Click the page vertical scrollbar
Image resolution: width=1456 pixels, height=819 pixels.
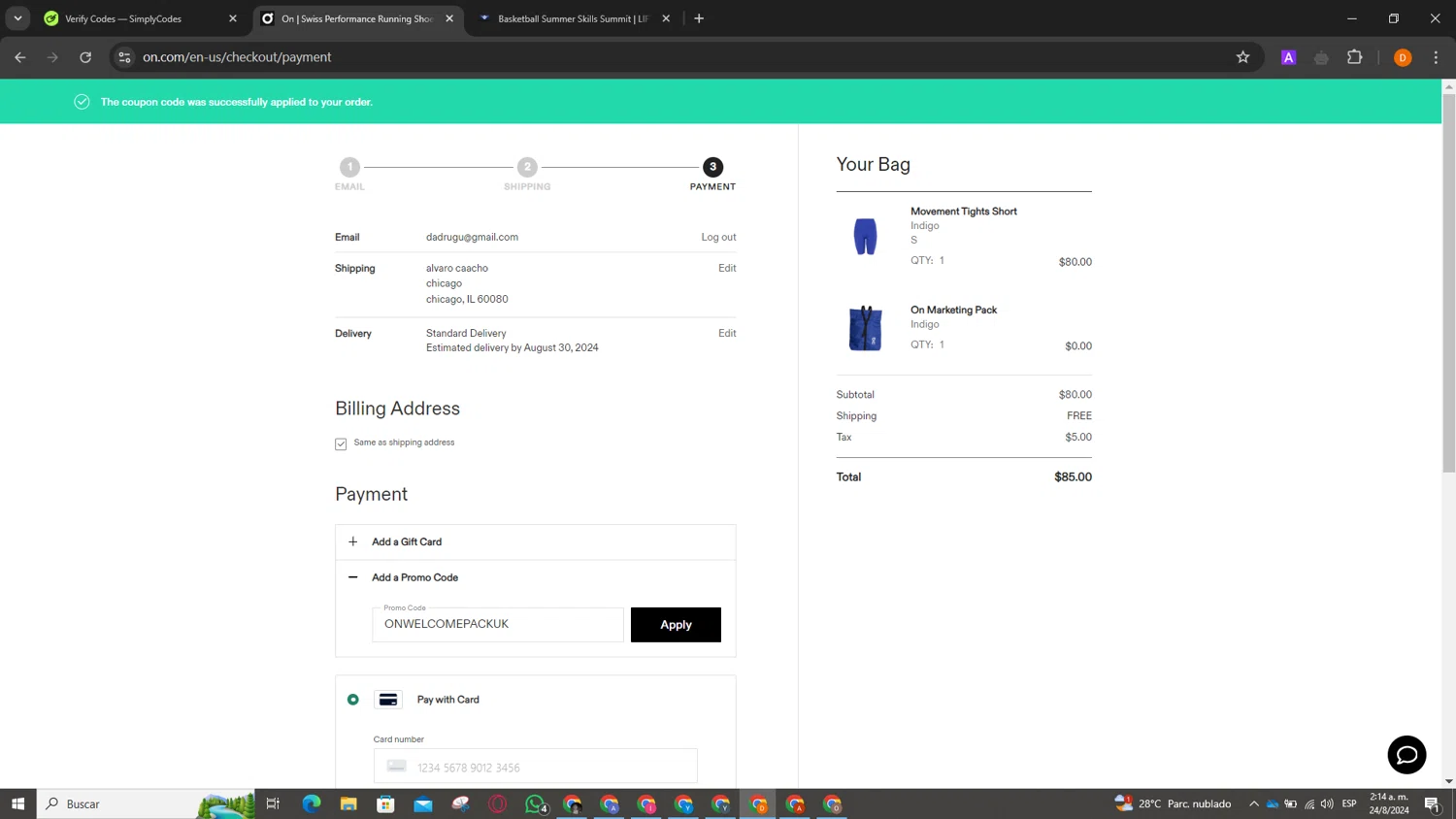[x=1448, y=283]
